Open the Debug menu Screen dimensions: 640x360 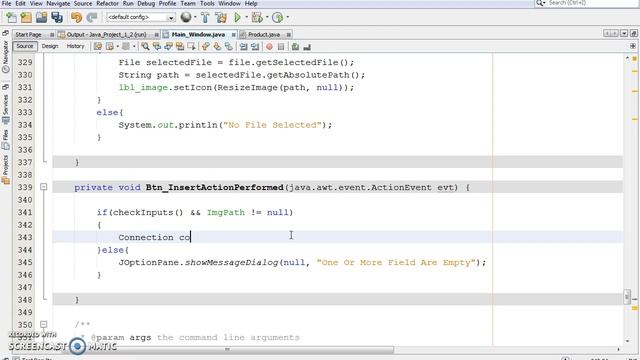point(146,3)
